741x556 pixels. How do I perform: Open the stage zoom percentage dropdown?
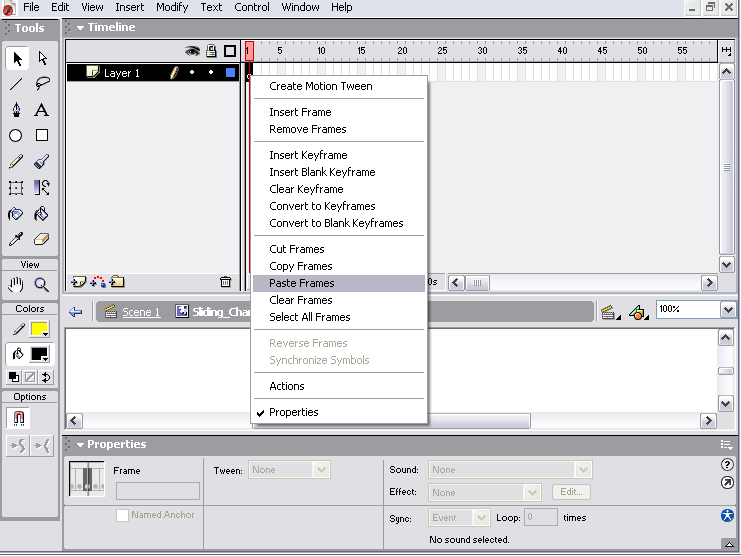(x=727, y=310)
